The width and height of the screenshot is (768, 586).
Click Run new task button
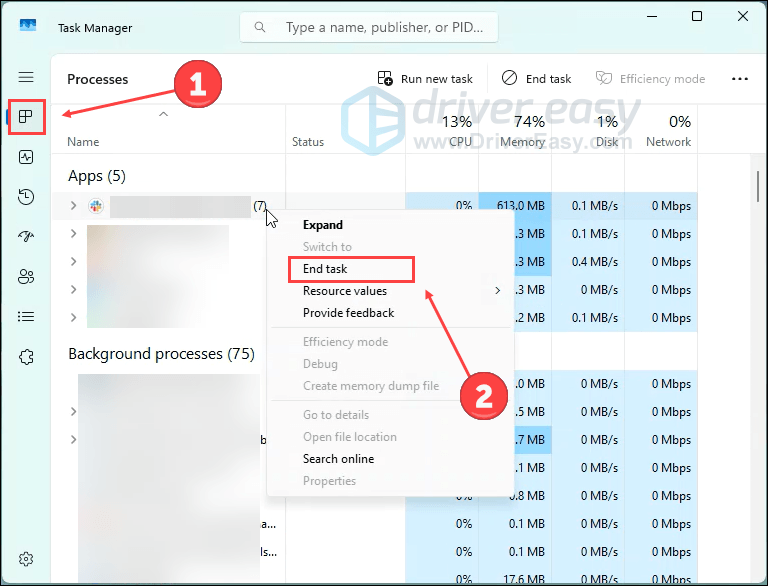[424, 79]
